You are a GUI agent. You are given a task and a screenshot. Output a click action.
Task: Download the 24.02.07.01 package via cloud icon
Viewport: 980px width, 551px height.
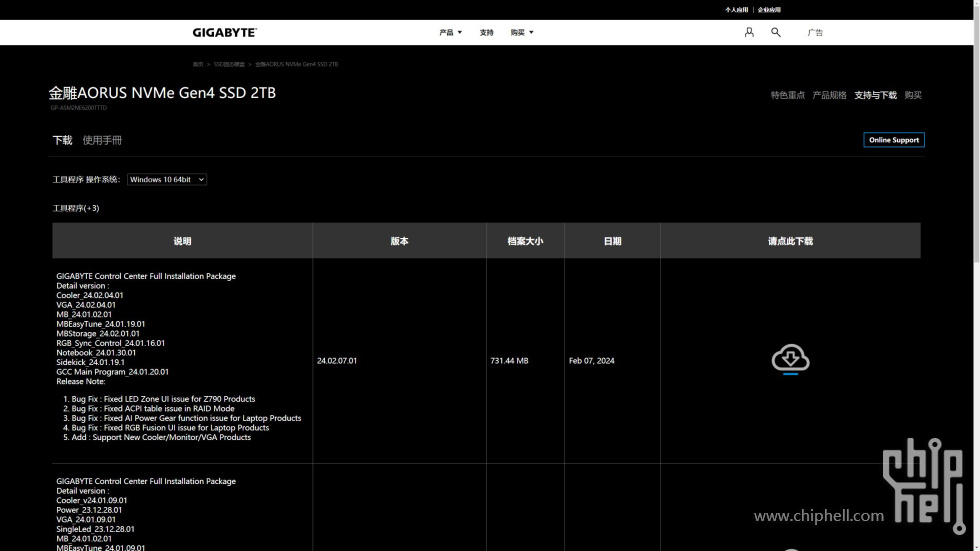pyautogui.click(x=791, y=359)
